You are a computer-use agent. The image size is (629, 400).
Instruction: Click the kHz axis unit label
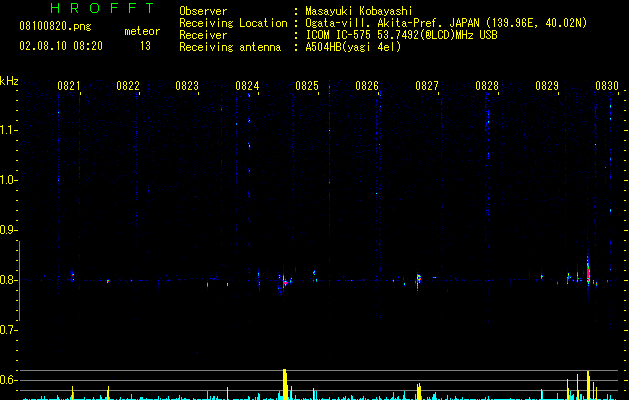point(9,81)
